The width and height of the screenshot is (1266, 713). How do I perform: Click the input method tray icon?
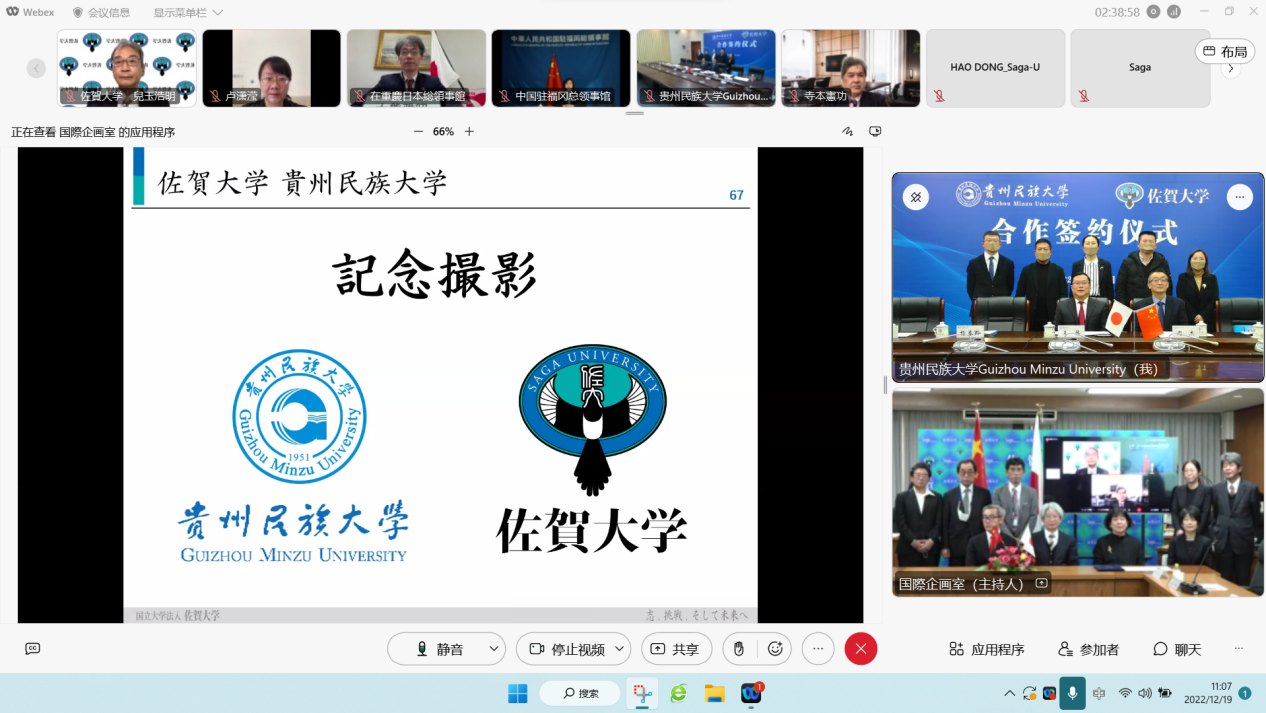(x=1100, y=693)
